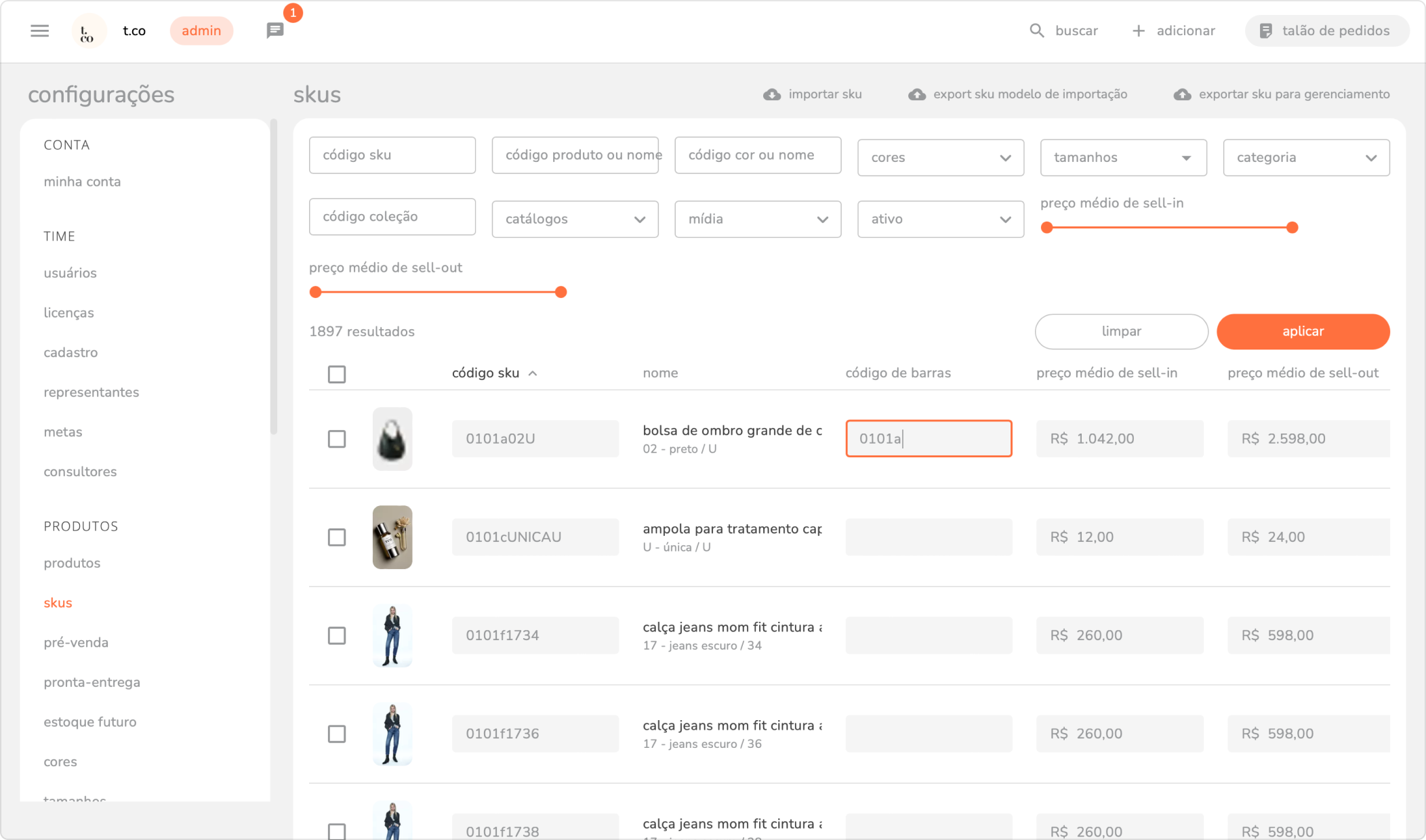Click the buscar magnifying glass icon

[x=1036, y=30]
